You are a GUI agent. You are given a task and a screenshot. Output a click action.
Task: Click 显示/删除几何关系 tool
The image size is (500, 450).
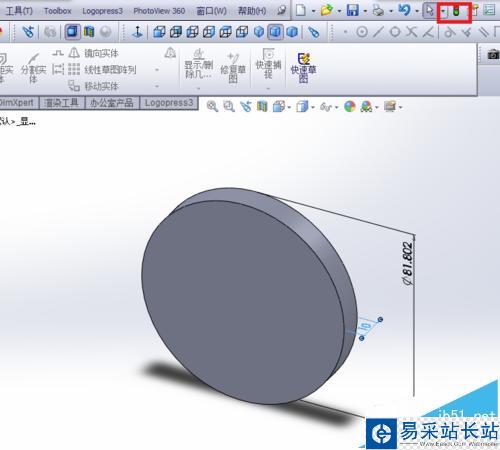coord(199,64)
